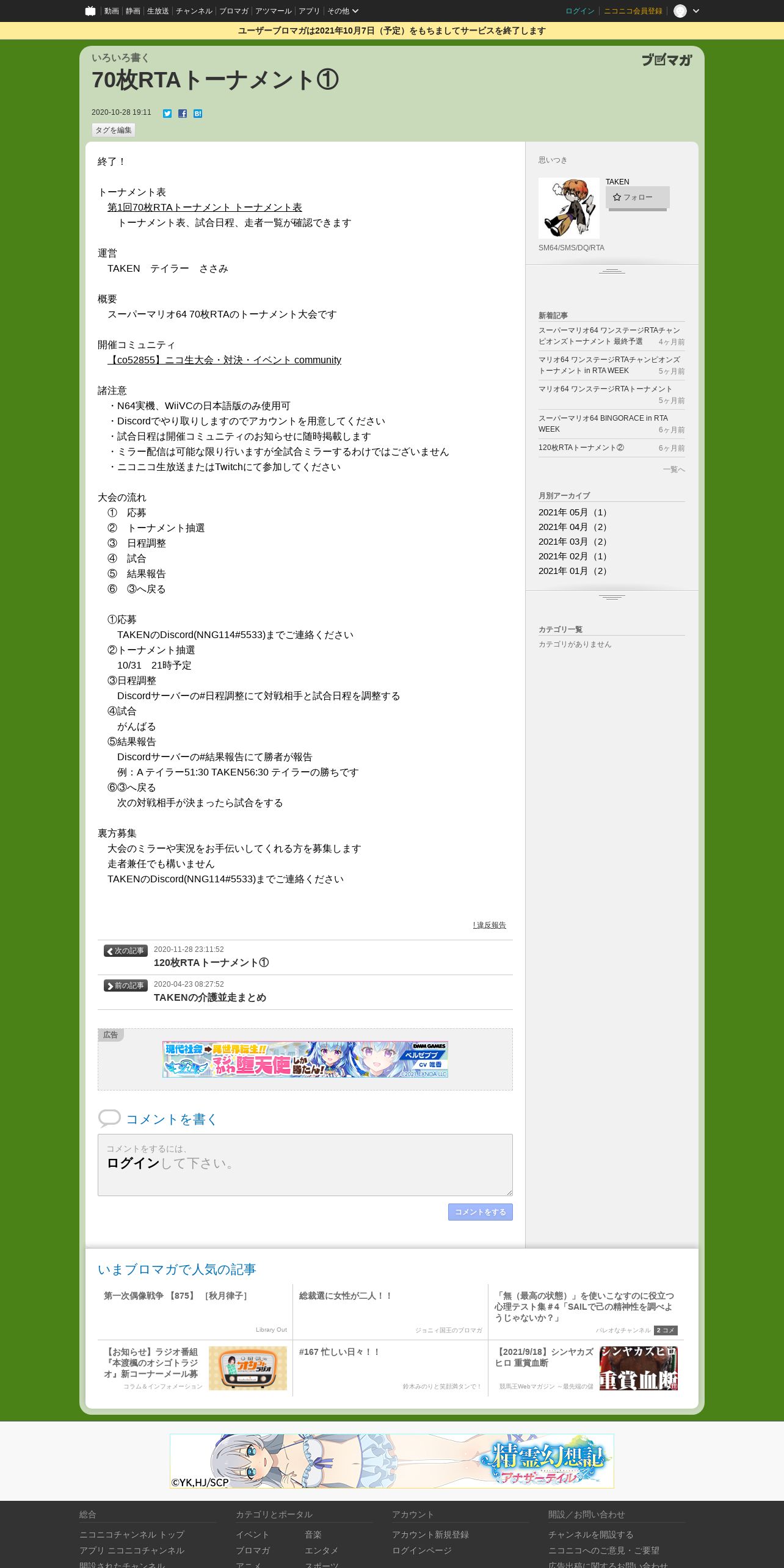Open the 静画 menu item

point(133,11)
